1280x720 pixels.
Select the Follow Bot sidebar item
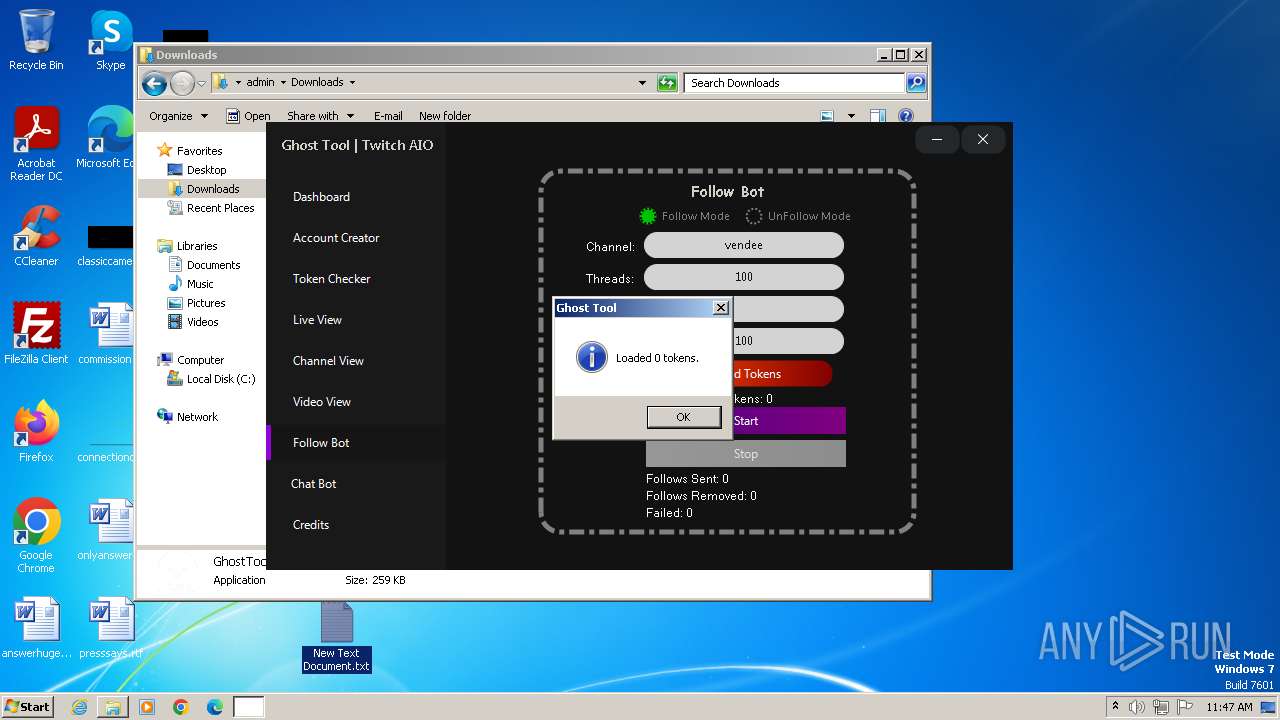(x=356, y=443)
